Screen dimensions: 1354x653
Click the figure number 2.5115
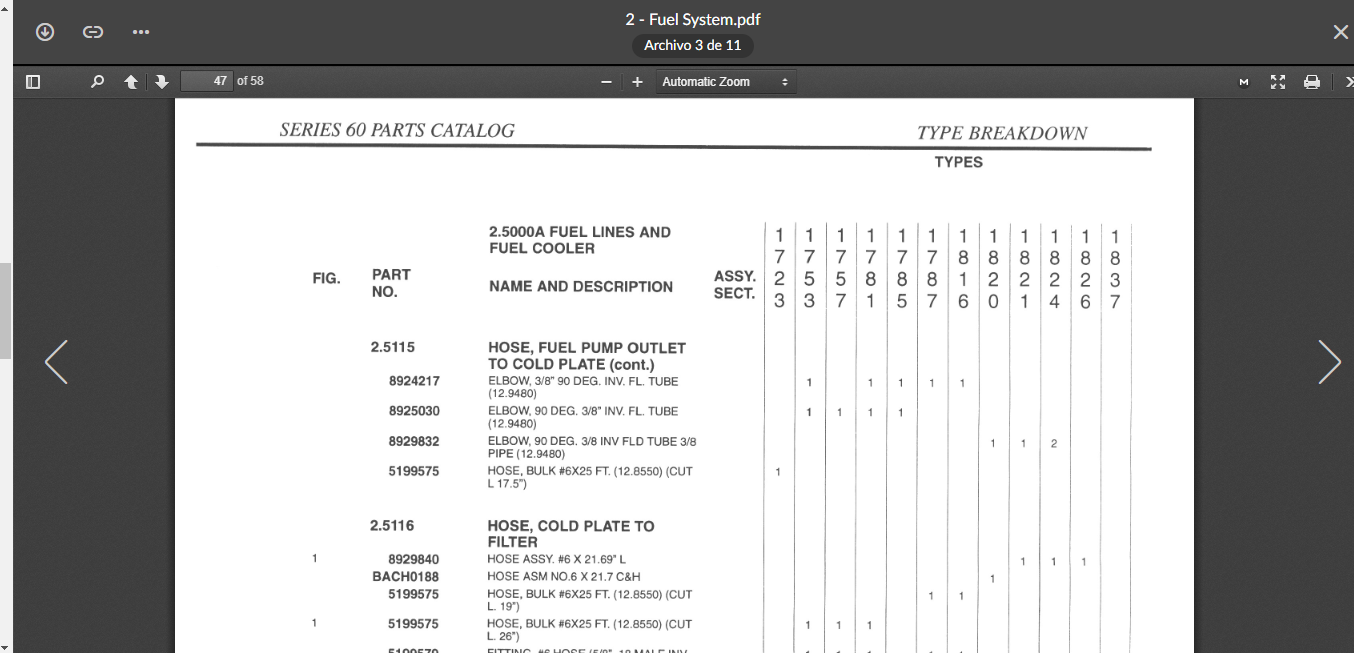392,348
